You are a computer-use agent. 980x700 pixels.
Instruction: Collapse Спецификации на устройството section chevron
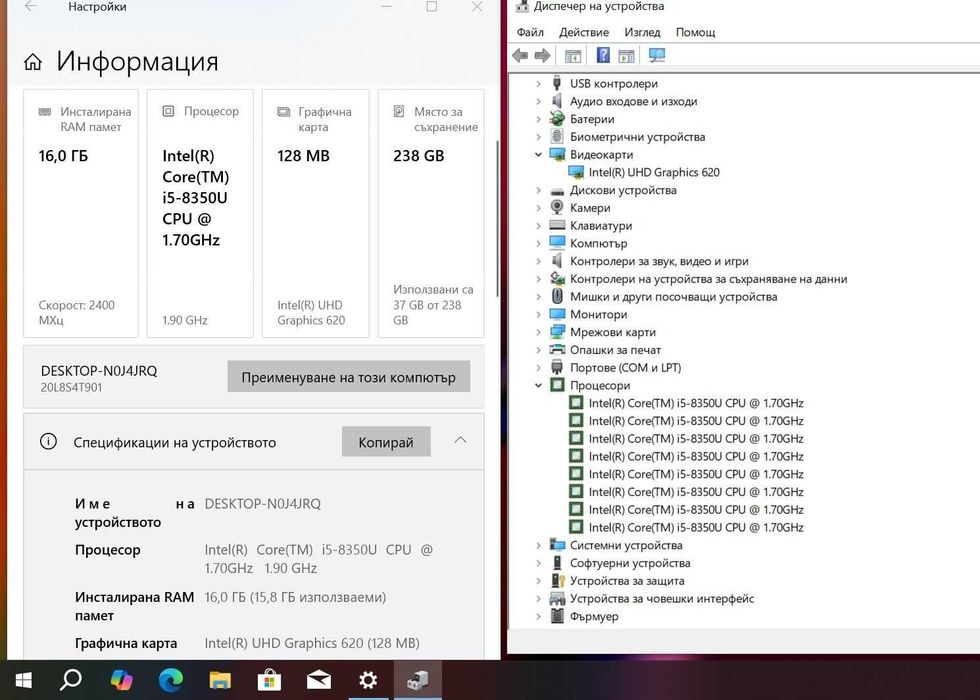point(461,441)
